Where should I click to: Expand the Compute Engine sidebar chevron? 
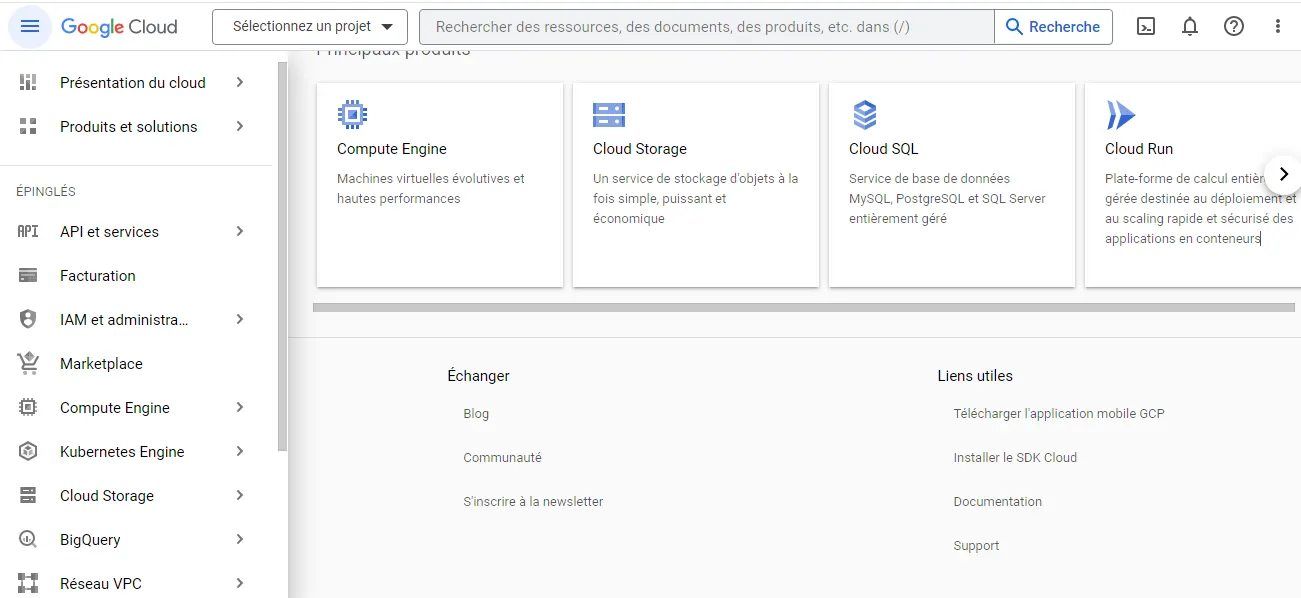[x=240, y=408]
